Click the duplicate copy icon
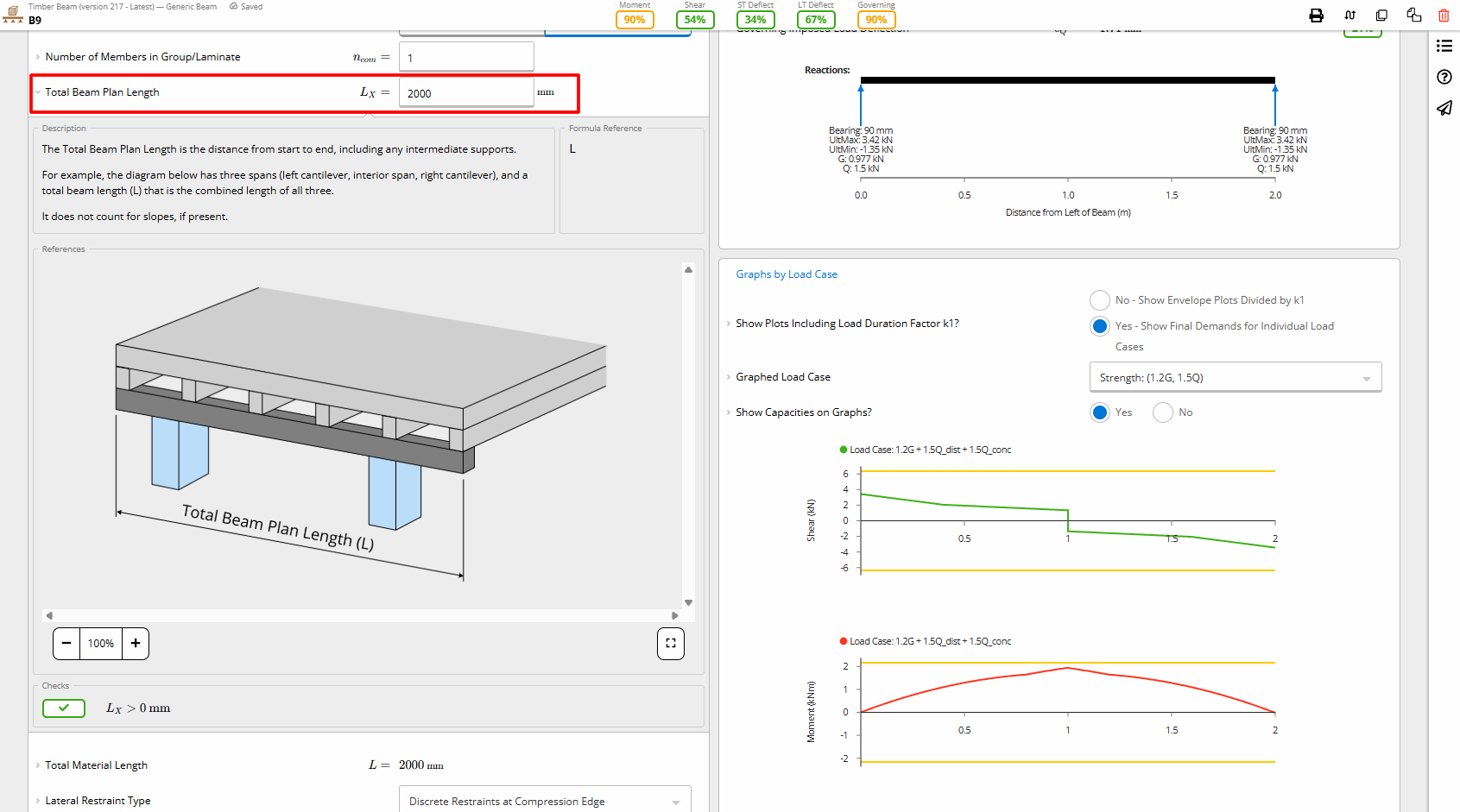This screenshot has height=812, width=1460. click(1381, 16)
